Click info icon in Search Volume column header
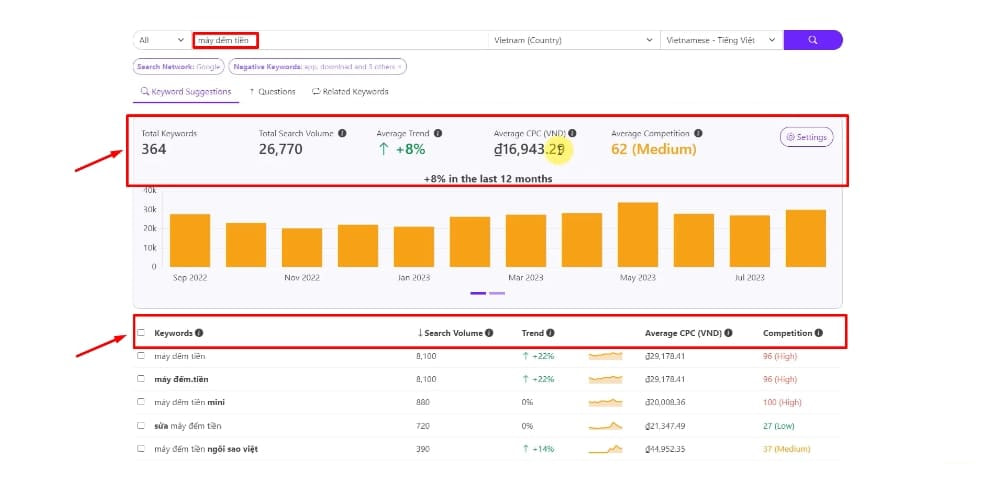 tap(489, 333)
